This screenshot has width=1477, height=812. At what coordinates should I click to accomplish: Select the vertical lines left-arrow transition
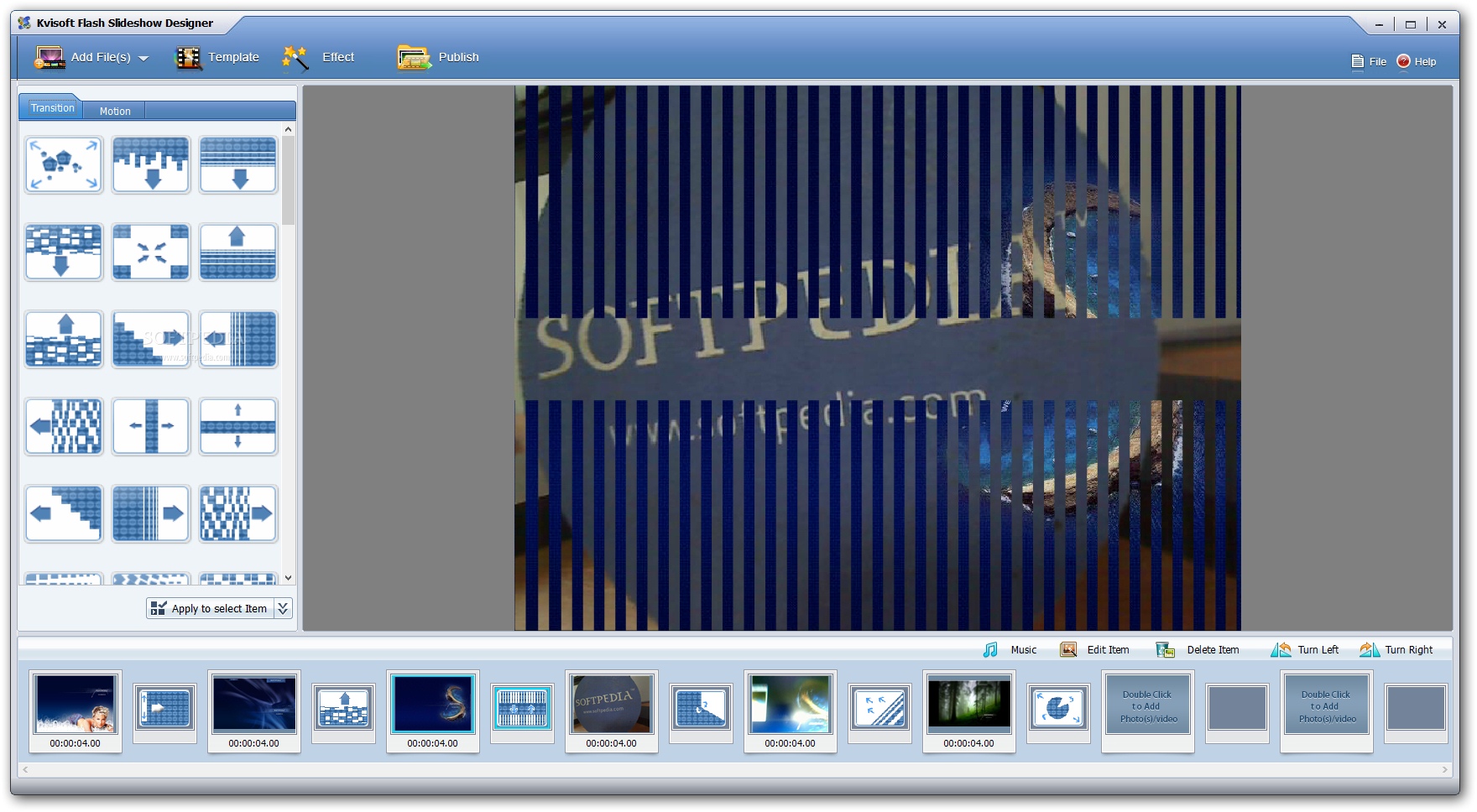point(238,340)
